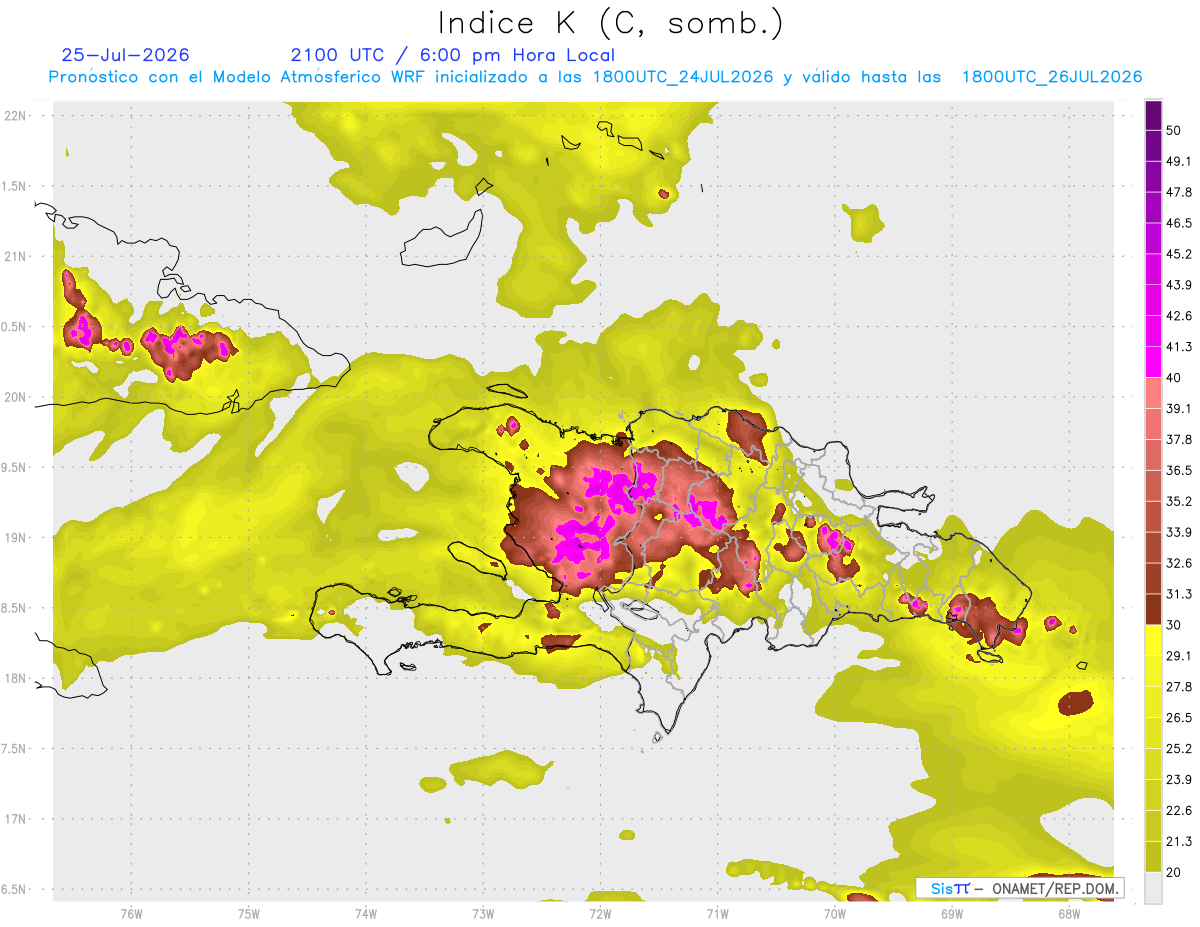Click the 68W longitude label
The image size is (1200, 927).
(1069, 913)
